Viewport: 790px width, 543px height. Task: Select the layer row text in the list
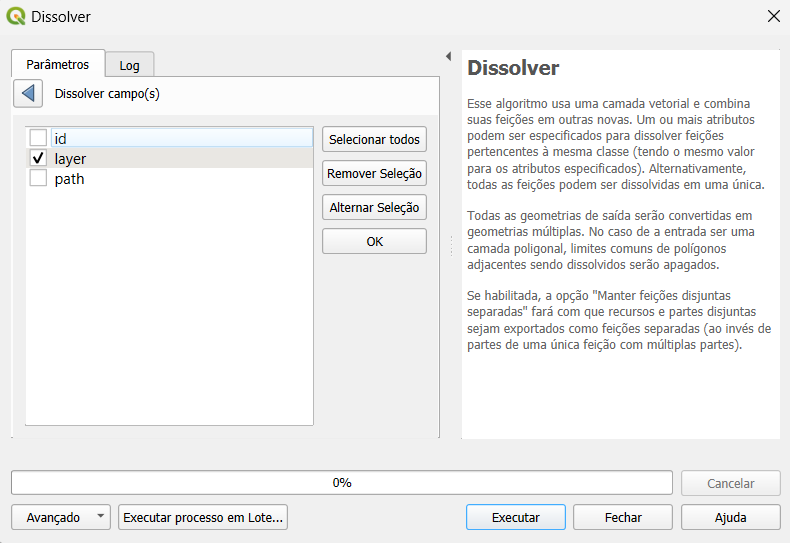(70, 159)
